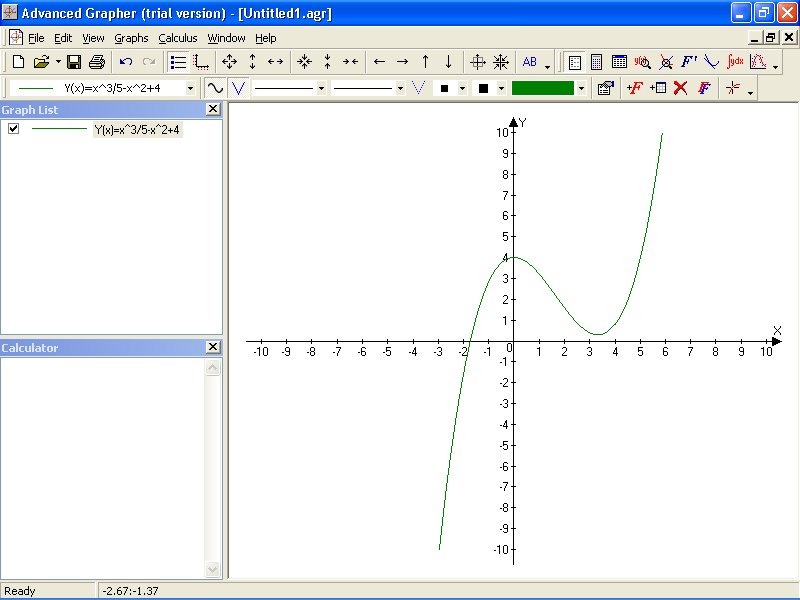This screenshot has height=600, width=800.
Task: Open the Window menu
Action: pos(226,38)
